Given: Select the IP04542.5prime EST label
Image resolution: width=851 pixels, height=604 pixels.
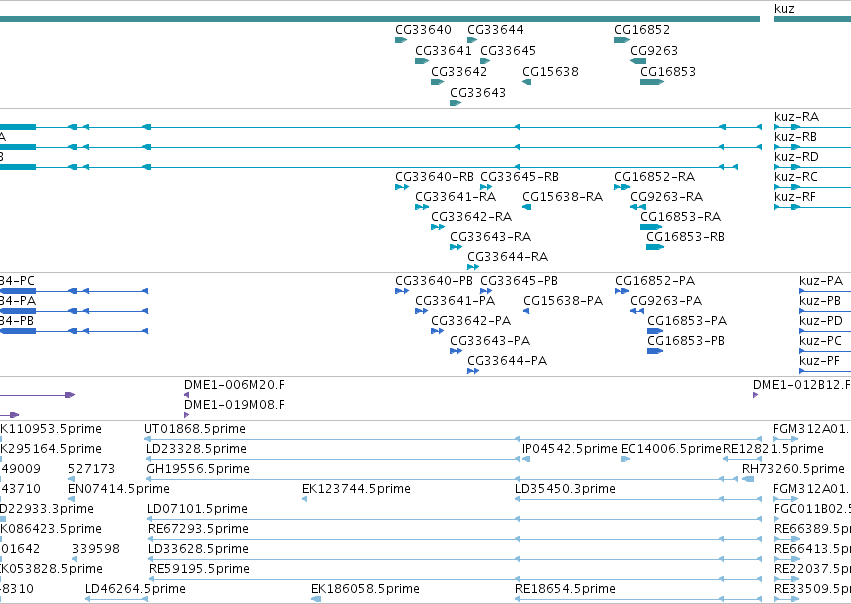Looking at the screenshot, I should pos(570,449).
